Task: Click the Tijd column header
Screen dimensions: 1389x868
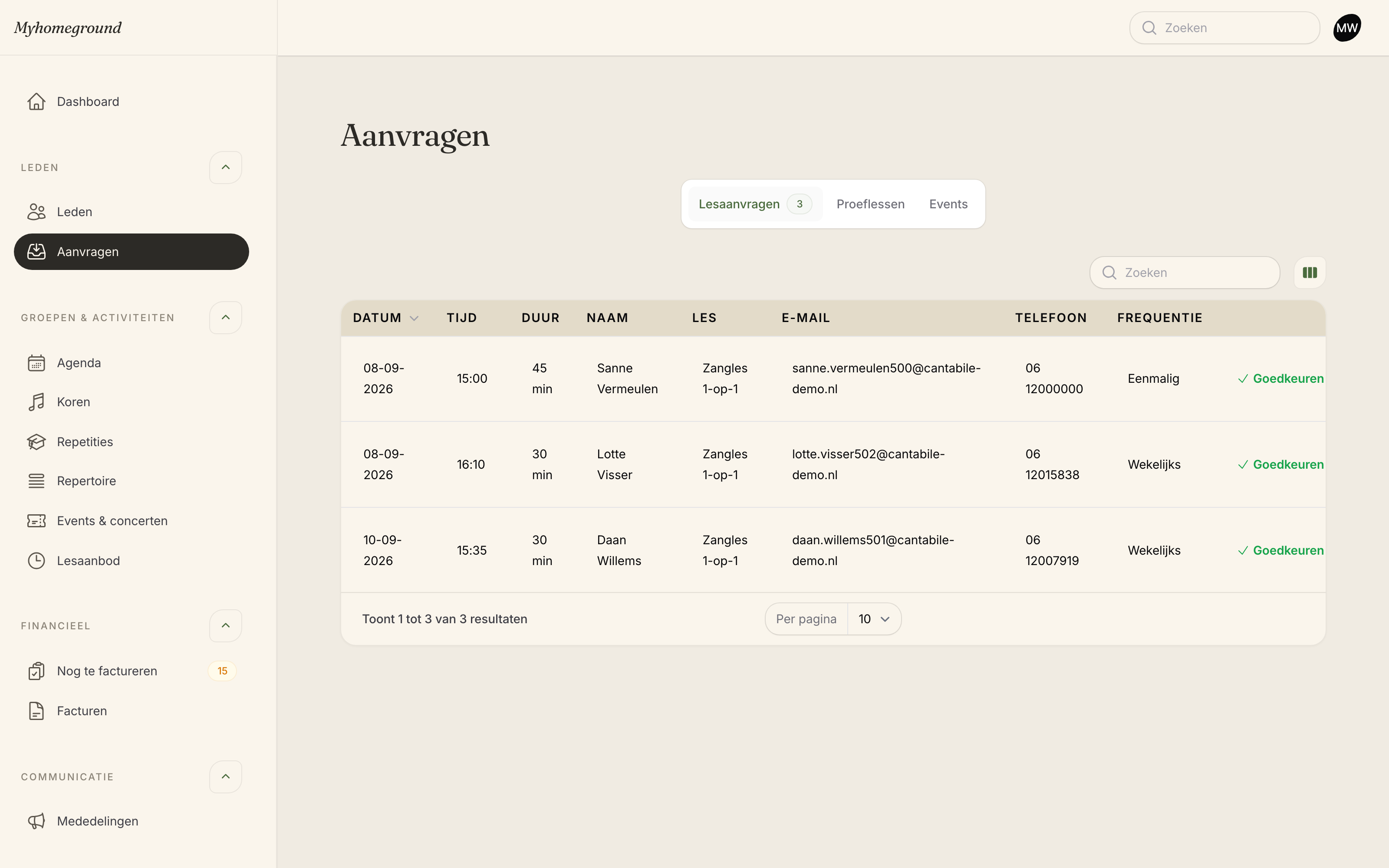Action: (462, 318)
